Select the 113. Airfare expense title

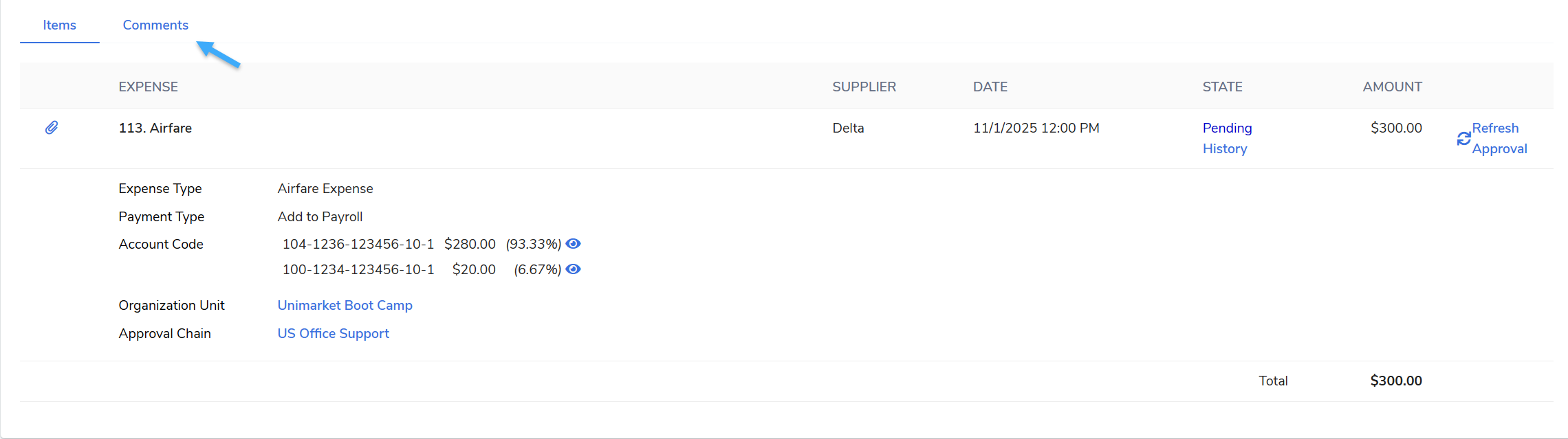[x=155, y=128]
